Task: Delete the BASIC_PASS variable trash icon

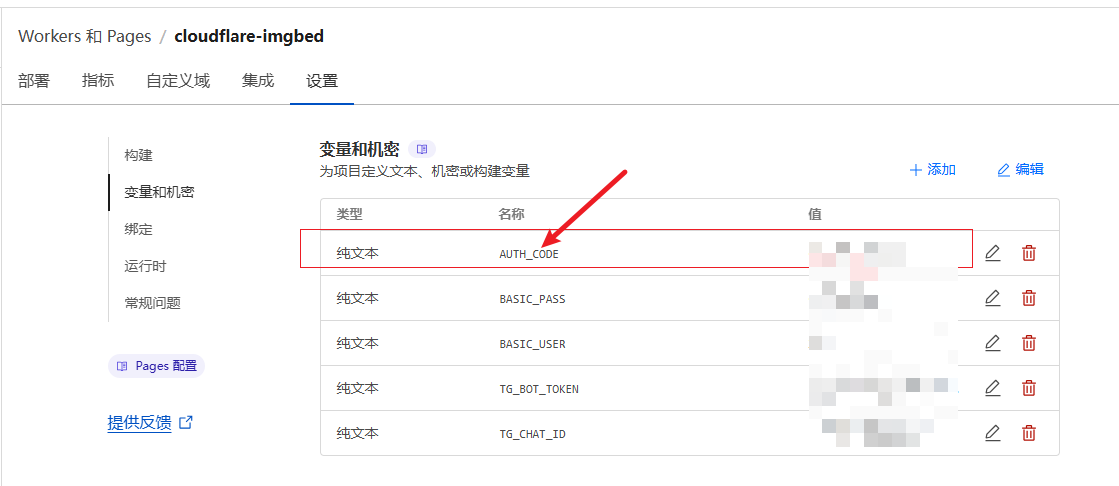Action: click(x=1028, y=298)
